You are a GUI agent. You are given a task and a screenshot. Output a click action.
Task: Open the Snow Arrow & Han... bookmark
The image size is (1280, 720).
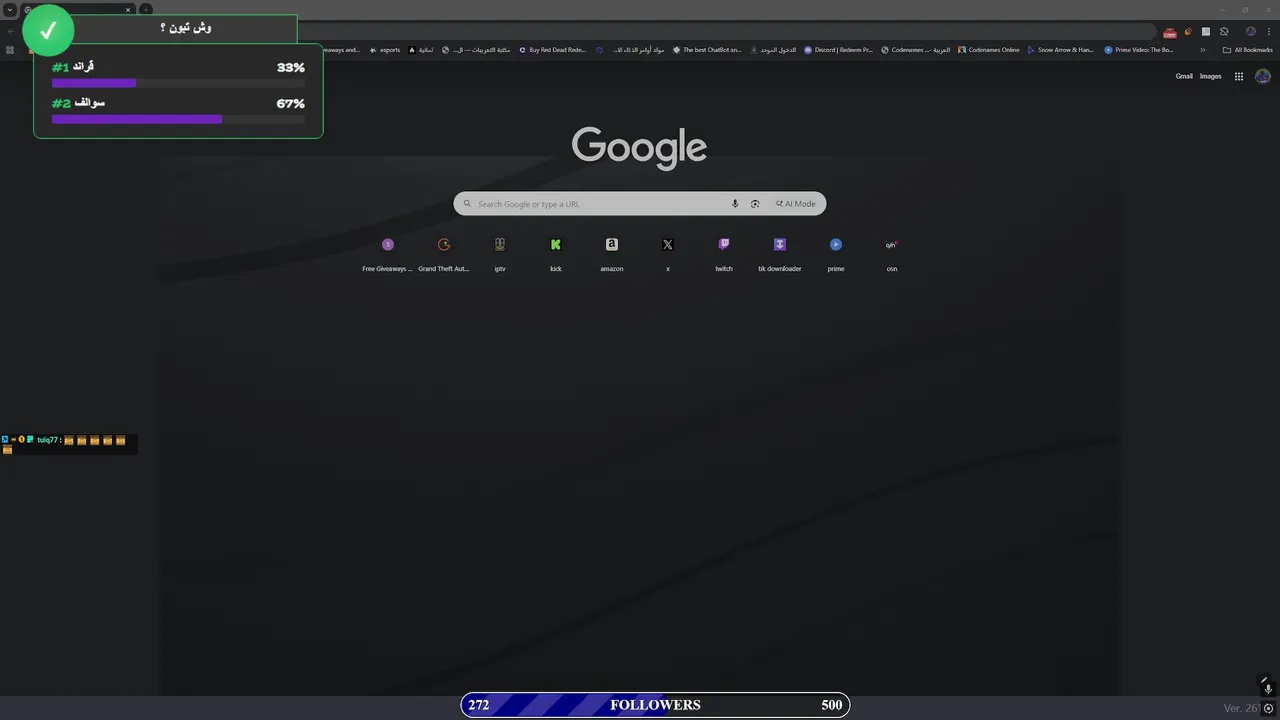click(1061, 50)
